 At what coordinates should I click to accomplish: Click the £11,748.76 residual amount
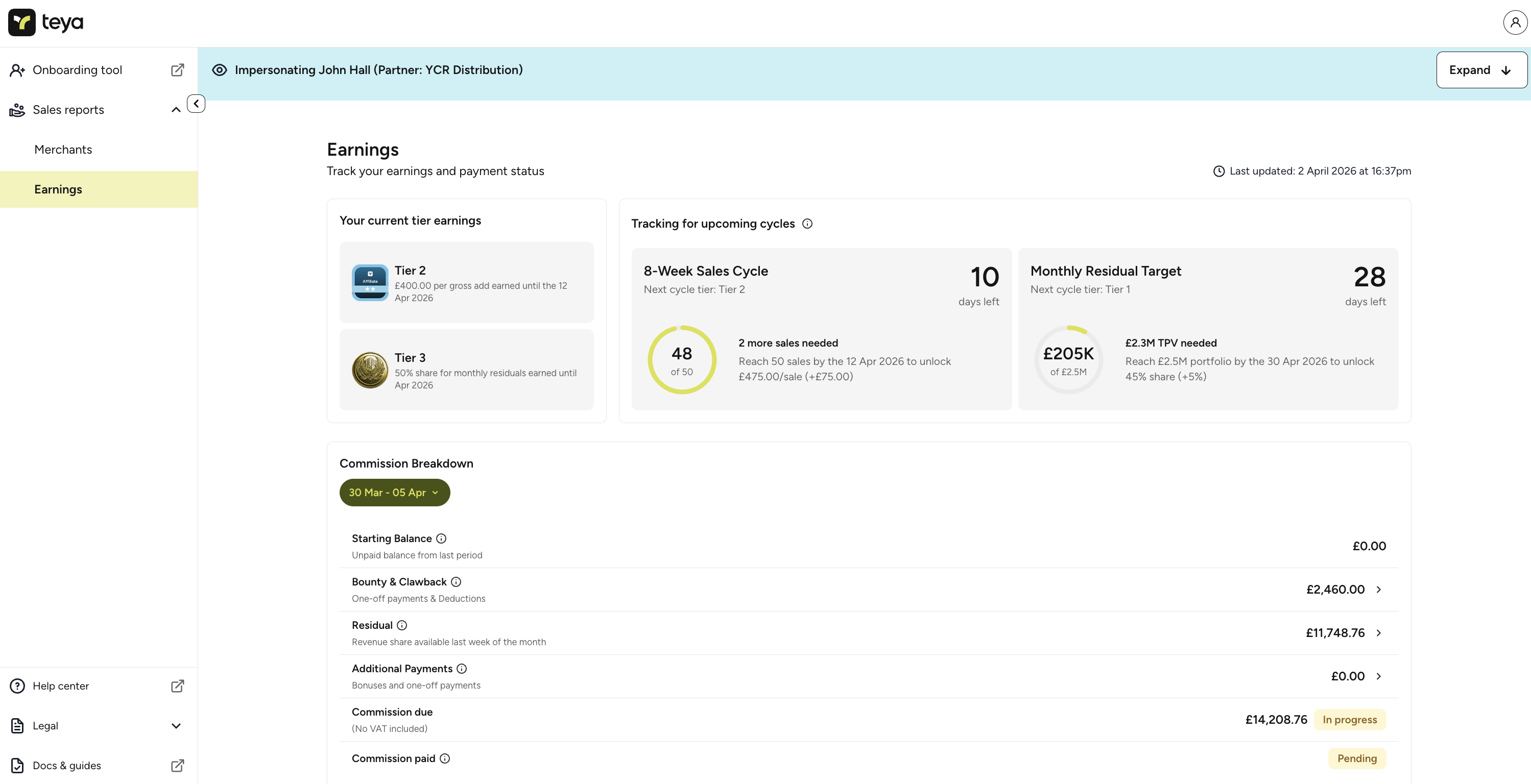1335,633
